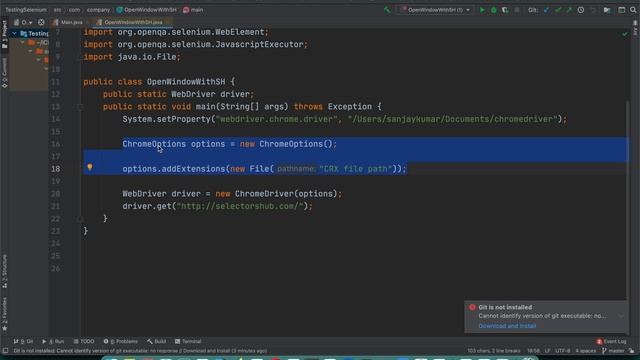Image resolution: width=640 pixels, height=360 pixels.
Task: Click the Git not installed status bar message
Action: click(140, 351)
